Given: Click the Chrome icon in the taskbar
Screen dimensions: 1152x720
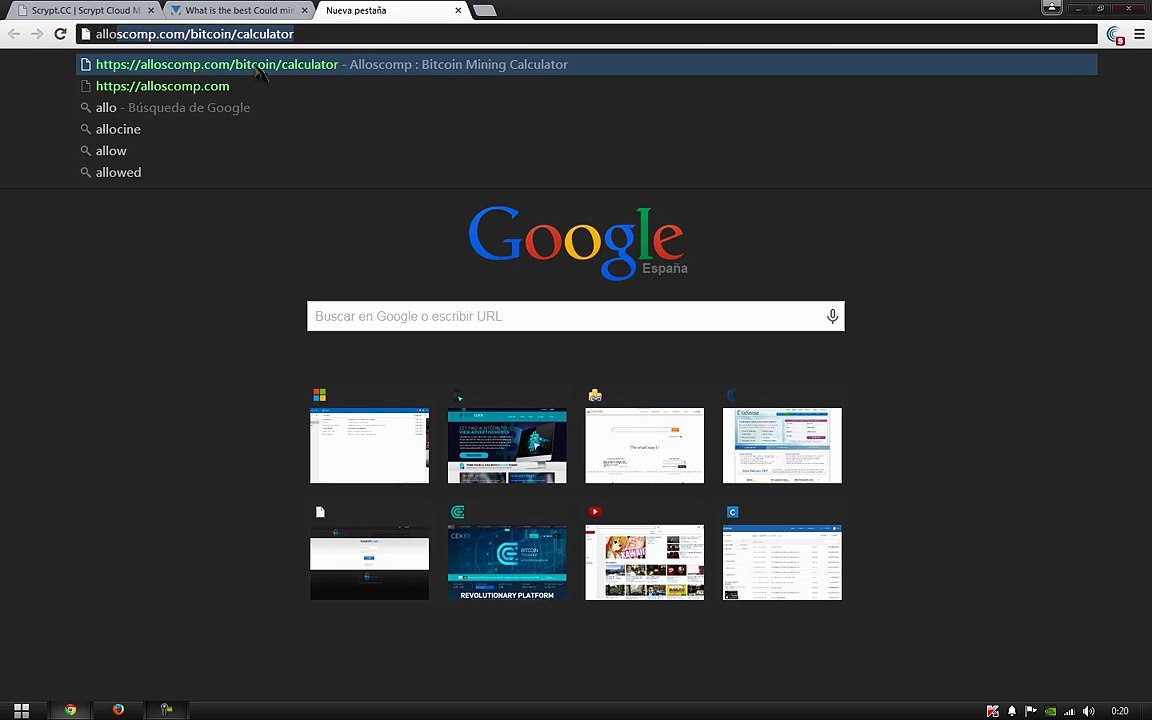Looking at the screenshot, I should [71, 710].
